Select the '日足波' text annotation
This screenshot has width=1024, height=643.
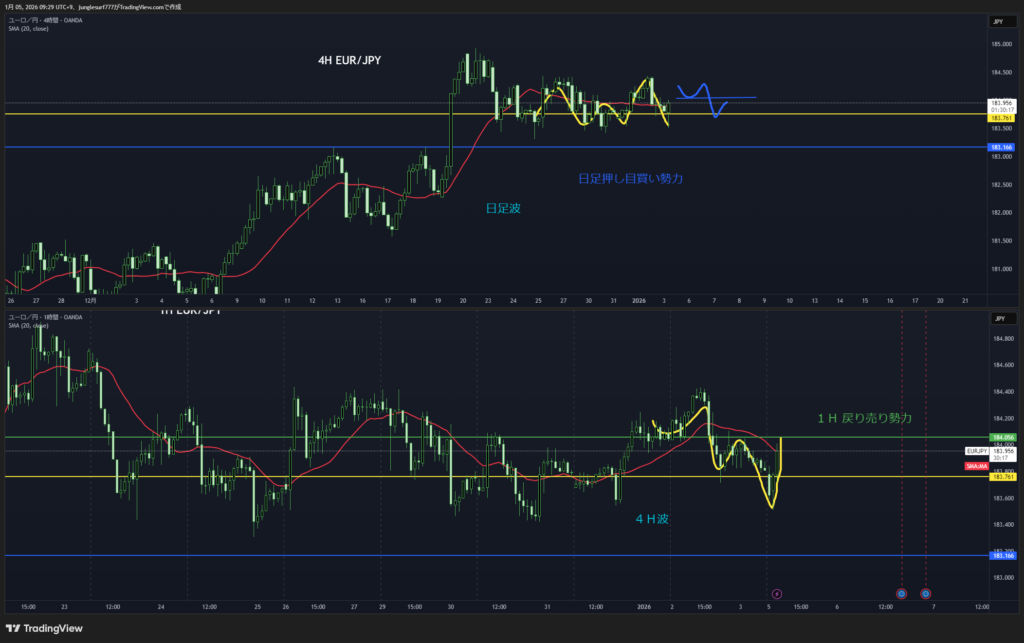click(502, 208)
